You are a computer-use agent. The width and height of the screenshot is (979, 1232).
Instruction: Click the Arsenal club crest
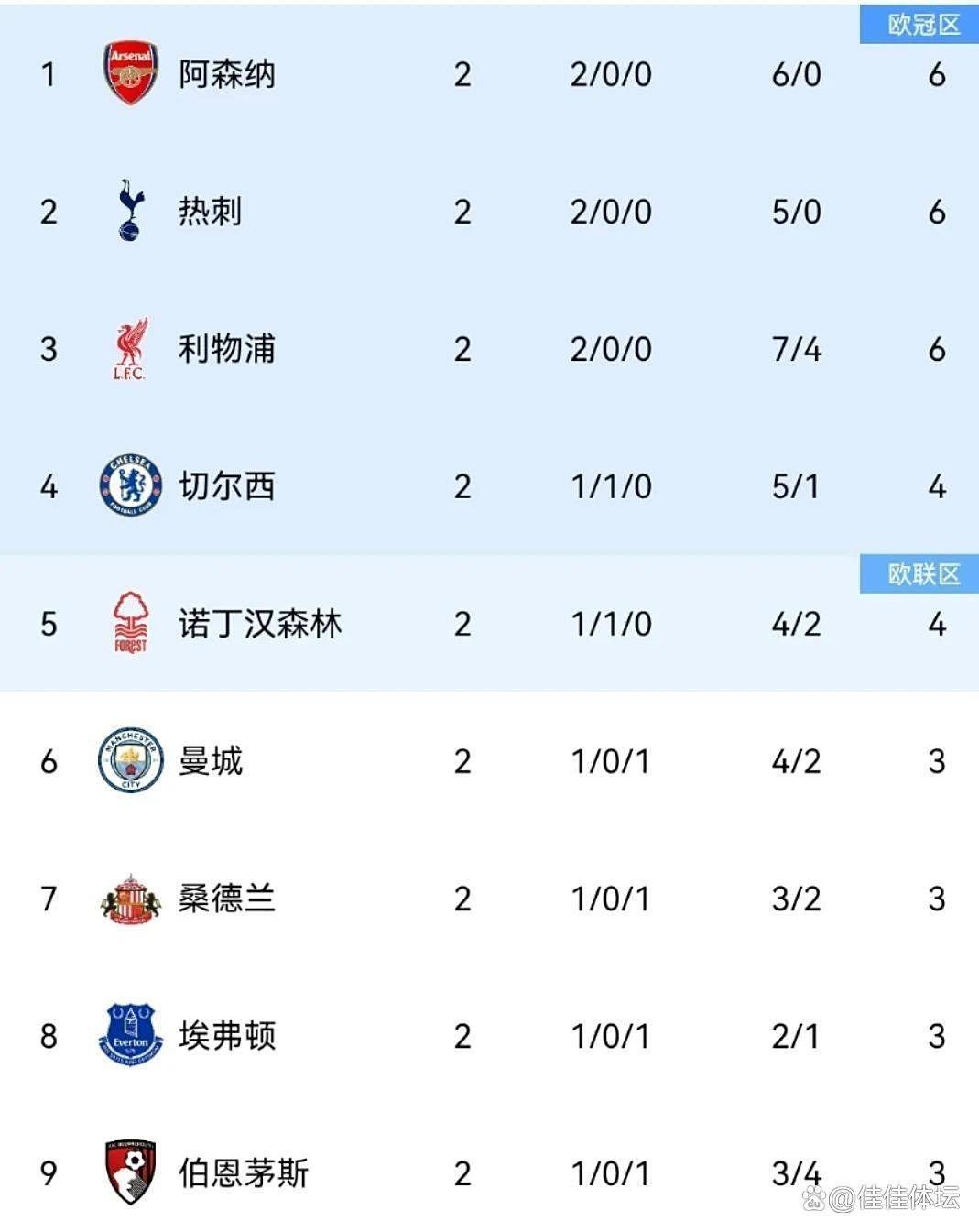pos(130,73)
